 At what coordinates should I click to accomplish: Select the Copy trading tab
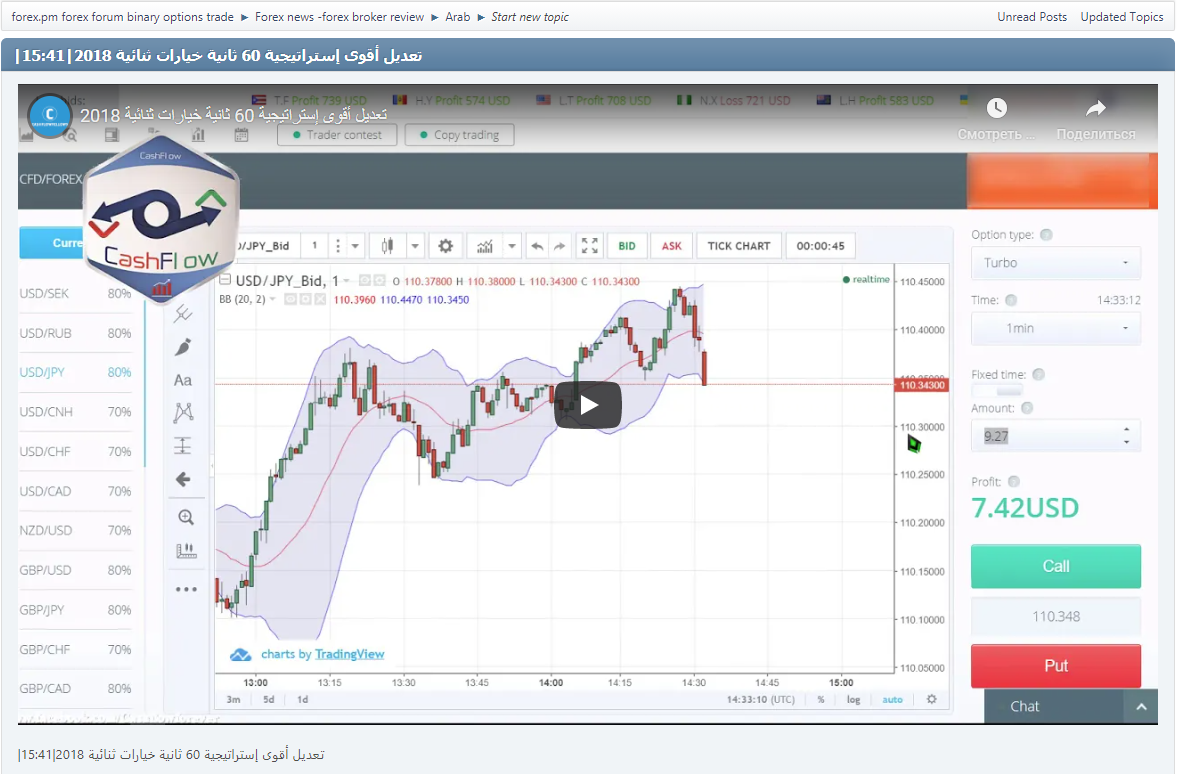pyautogui.click(x=459, y=135)
